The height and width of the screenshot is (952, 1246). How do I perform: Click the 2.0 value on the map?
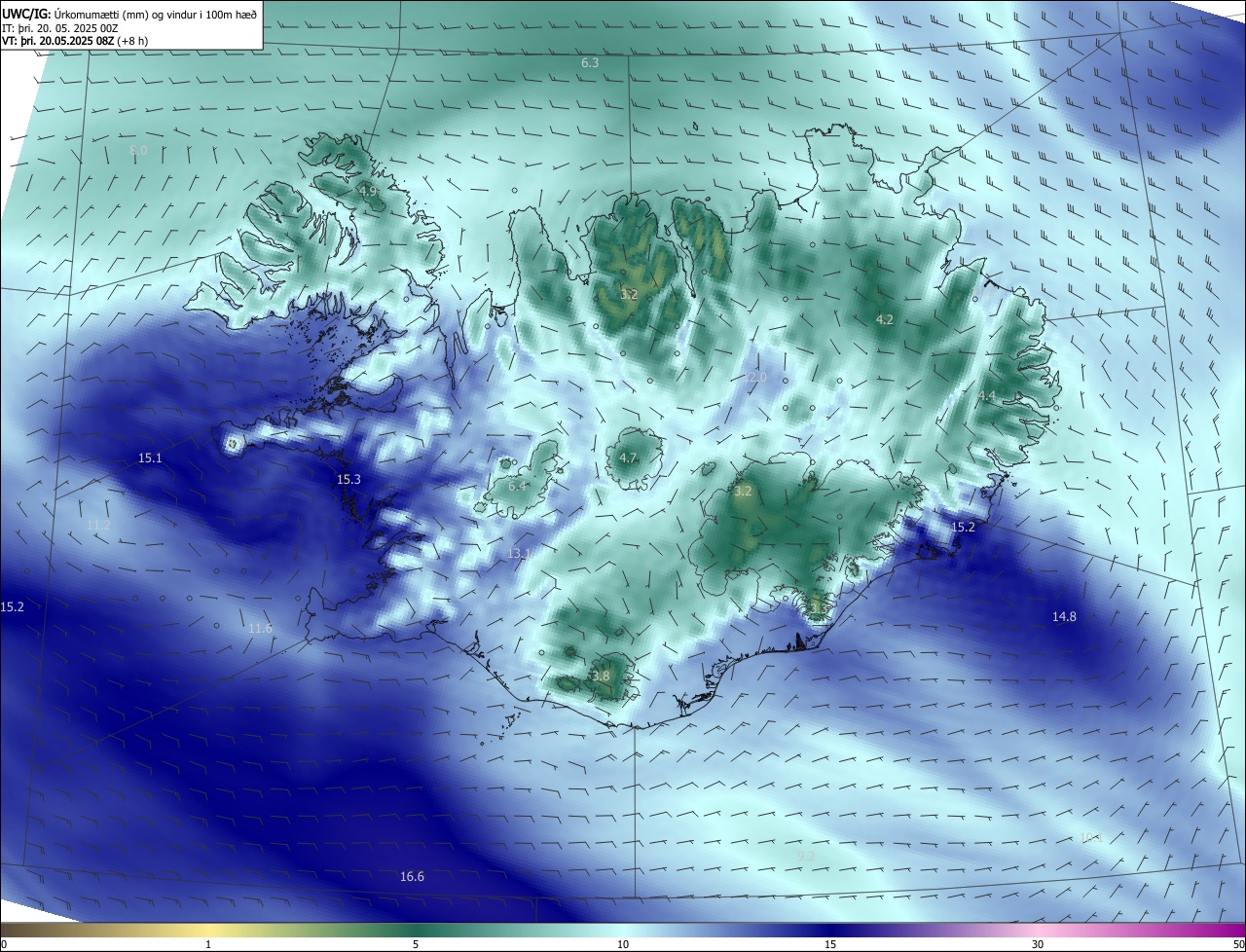(x=757, y=377)
